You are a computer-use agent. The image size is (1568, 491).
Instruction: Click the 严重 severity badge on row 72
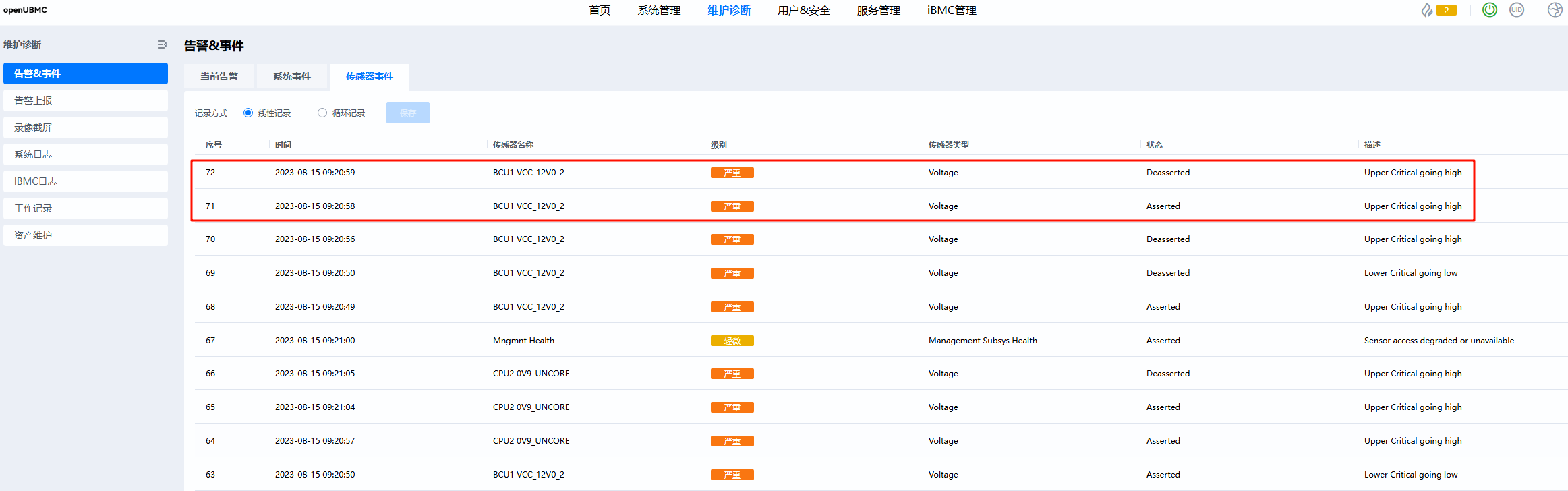click(732, 173)
